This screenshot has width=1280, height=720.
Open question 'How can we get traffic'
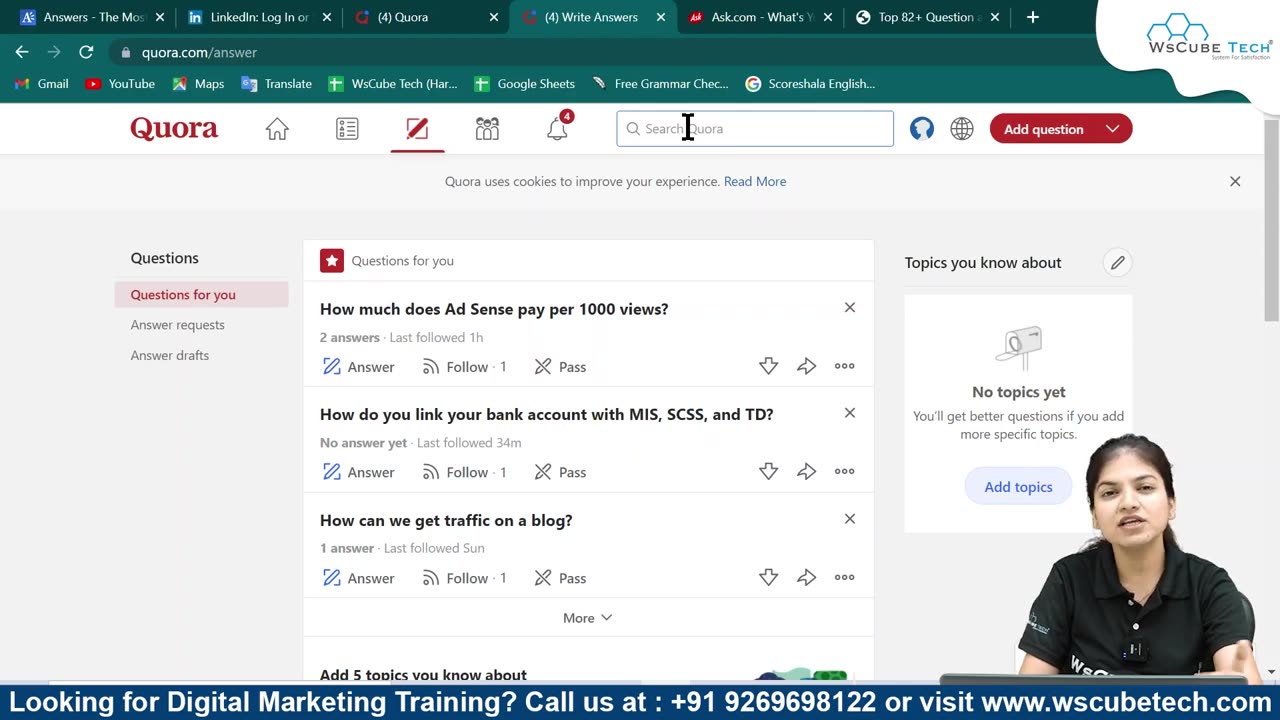coord(446,520)
